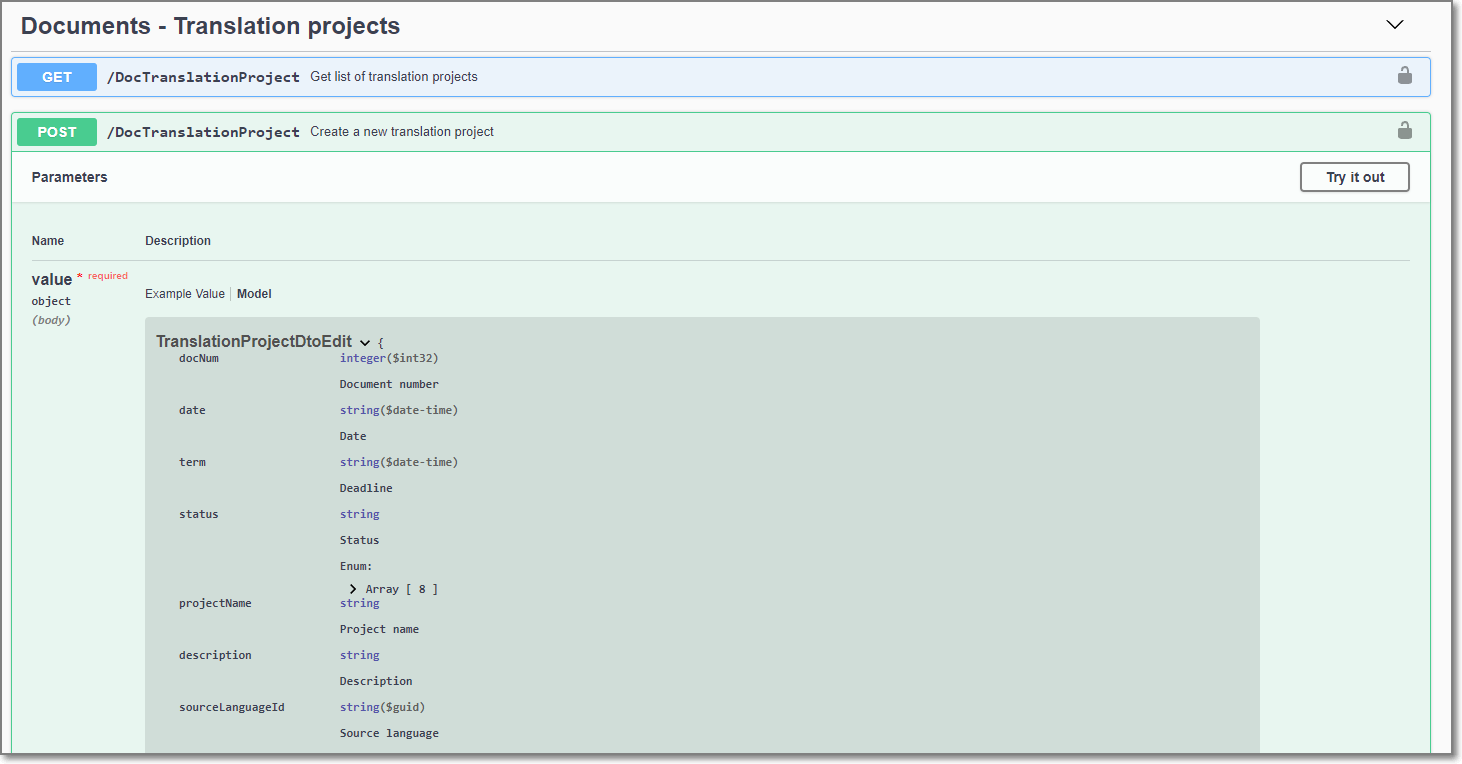The image size is (1462, 764).
Task: Click the GET /DocTranslationProject path text
Action: coord(203,77)
